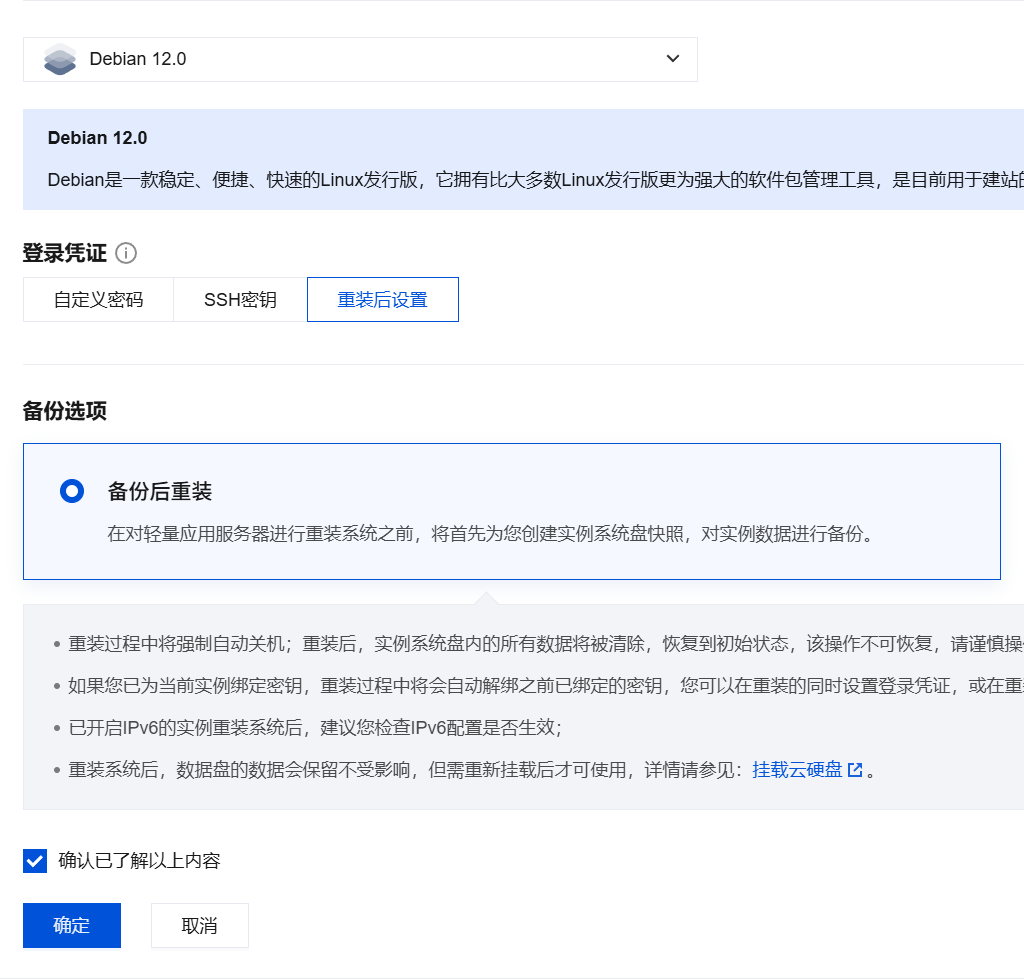Uncheck the 确认已了解以上内容 checkbox
Viewport: 1024px width, 979px height.
[x=35, y=861]
